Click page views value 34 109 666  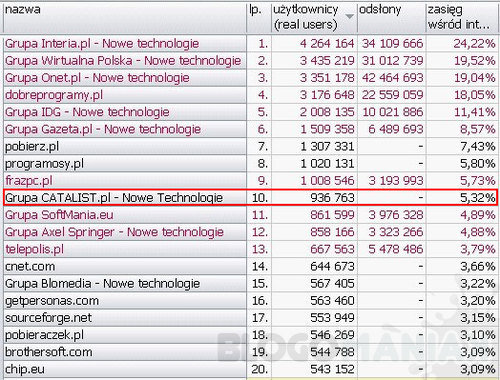coord(392,44)
